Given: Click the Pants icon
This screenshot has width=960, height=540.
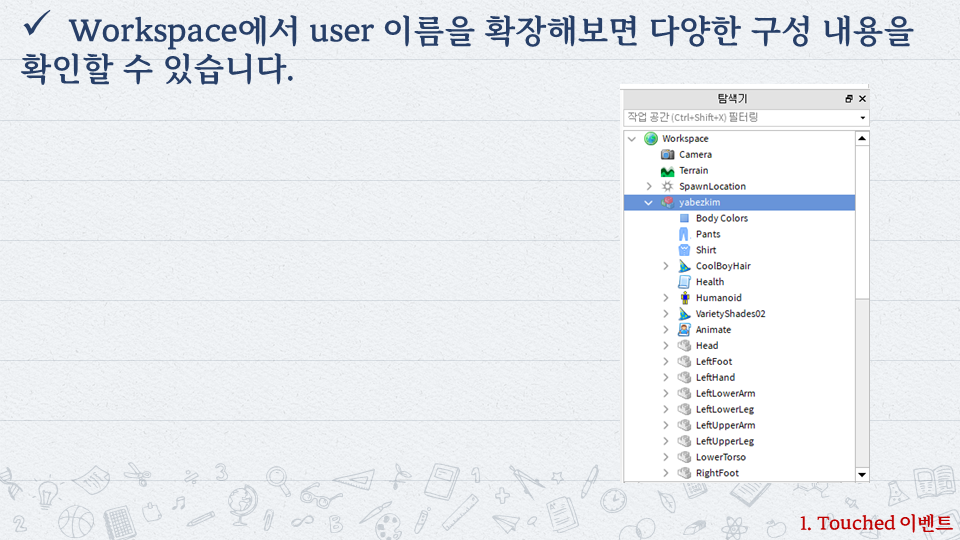Looking at the screenshot, I should point(684,234).
